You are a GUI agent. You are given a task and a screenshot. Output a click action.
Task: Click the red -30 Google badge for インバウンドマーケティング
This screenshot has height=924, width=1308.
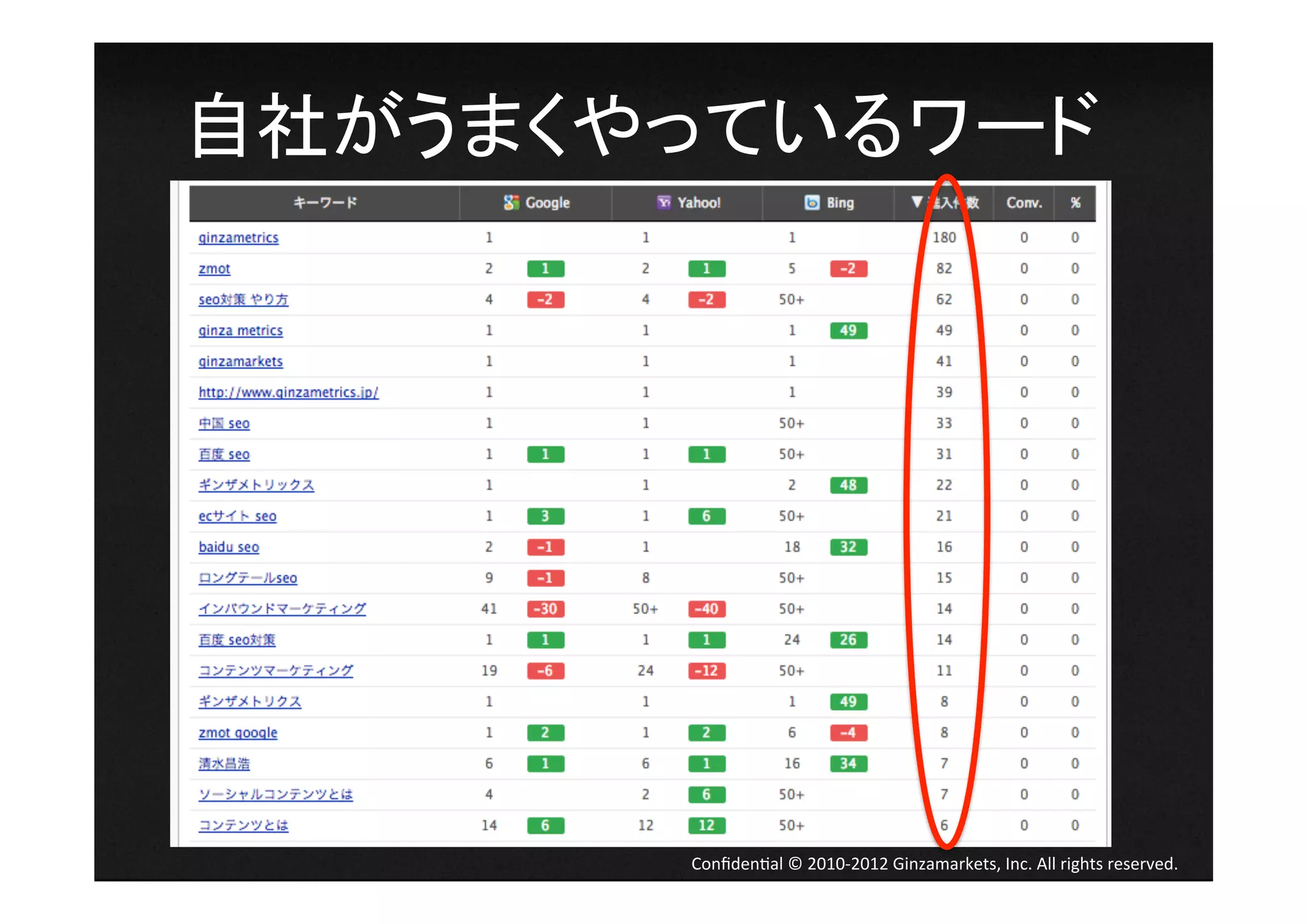(545, 609)
